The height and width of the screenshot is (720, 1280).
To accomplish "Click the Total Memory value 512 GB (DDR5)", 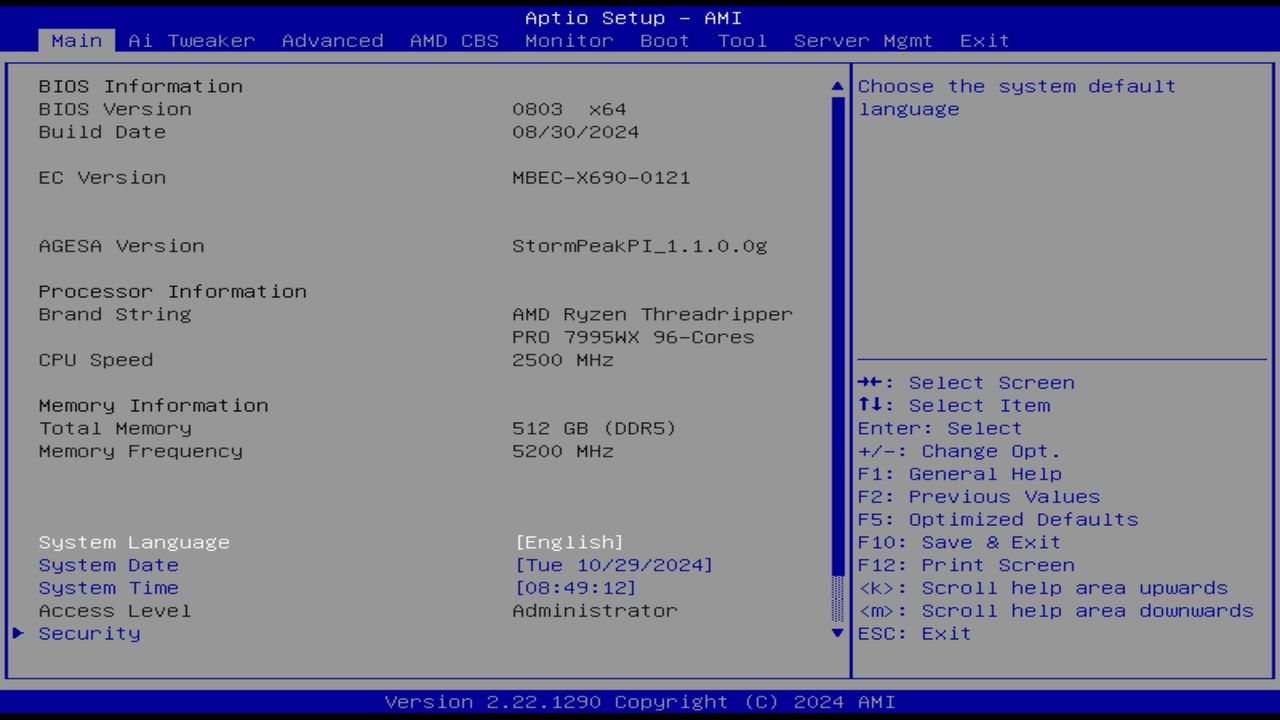I will tap(594, 428).
